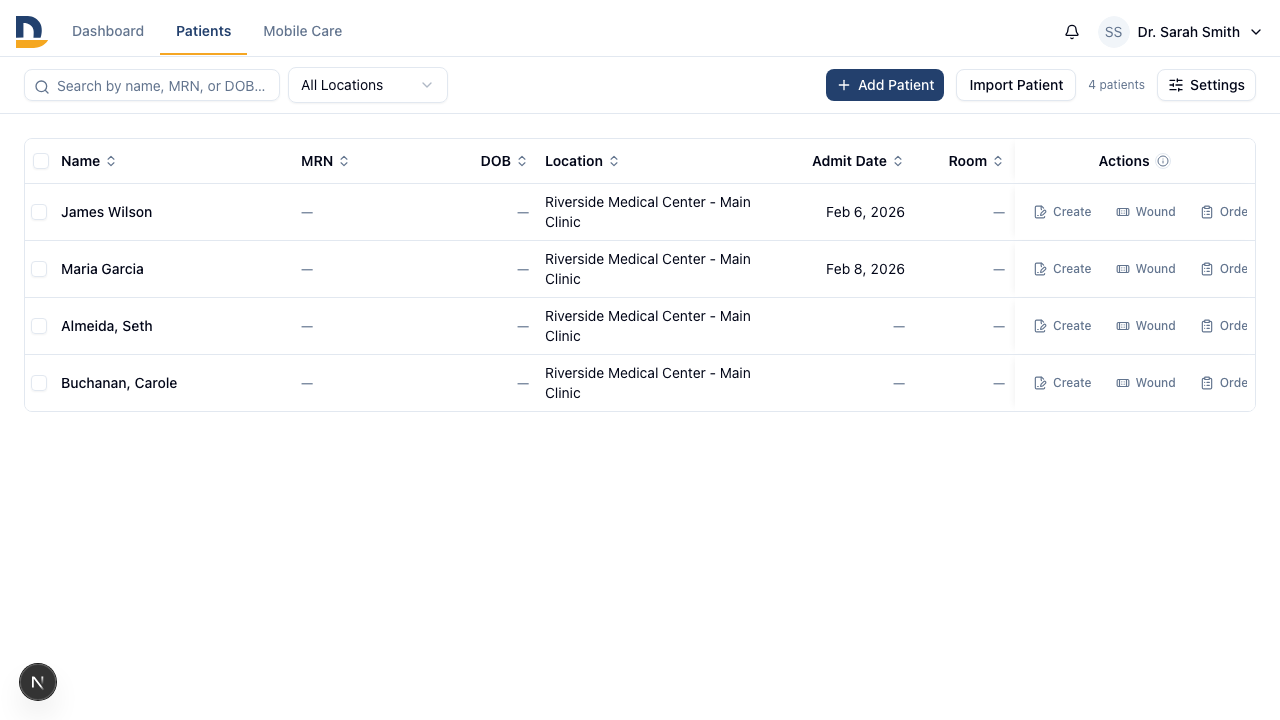This screenshot has width=1280, height=720.
Task: Click the Actions column info icon
Action: (x=1163, y=161)
